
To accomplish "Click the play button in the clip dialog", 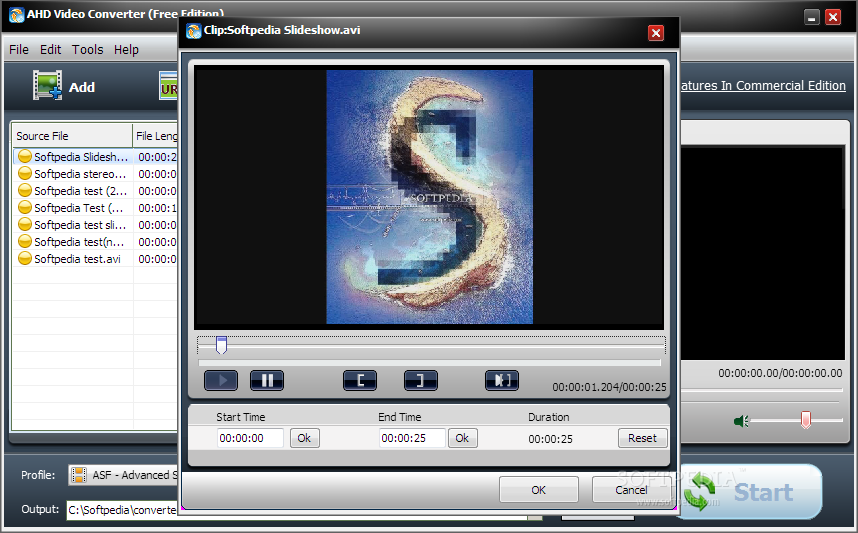I will (221, 380).
